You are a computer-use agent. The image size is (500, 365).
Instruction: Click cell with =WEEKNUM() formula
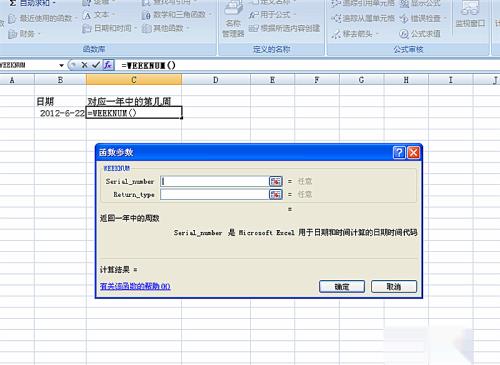(x=134, y=113)
